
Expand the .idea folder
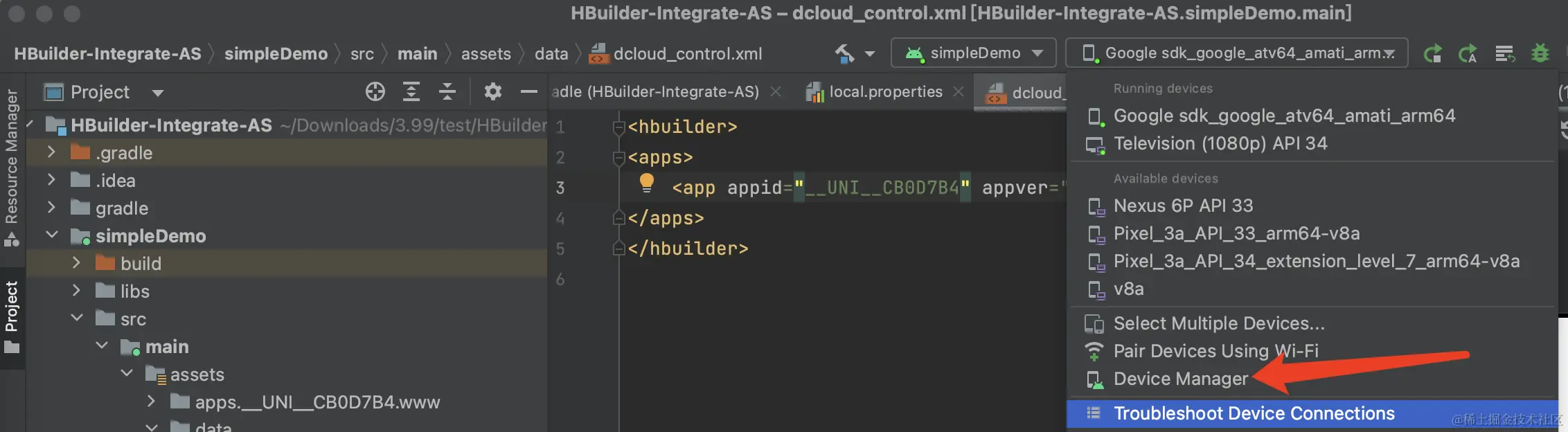tap(51, 180)
